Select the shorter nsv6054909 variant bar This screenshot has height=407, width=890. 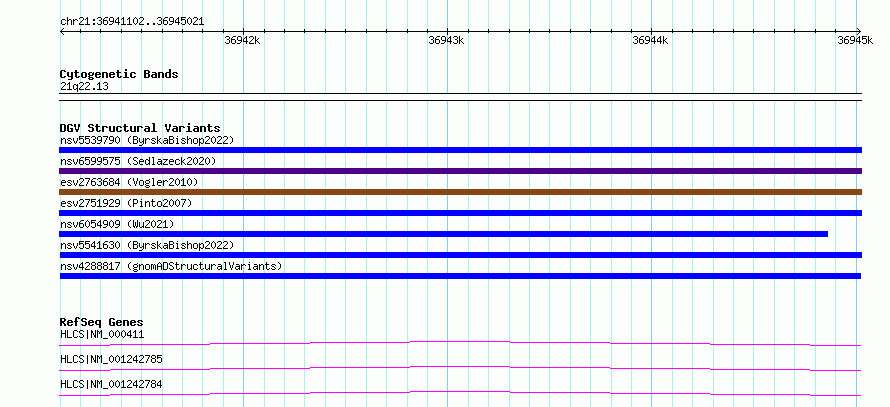443,234
